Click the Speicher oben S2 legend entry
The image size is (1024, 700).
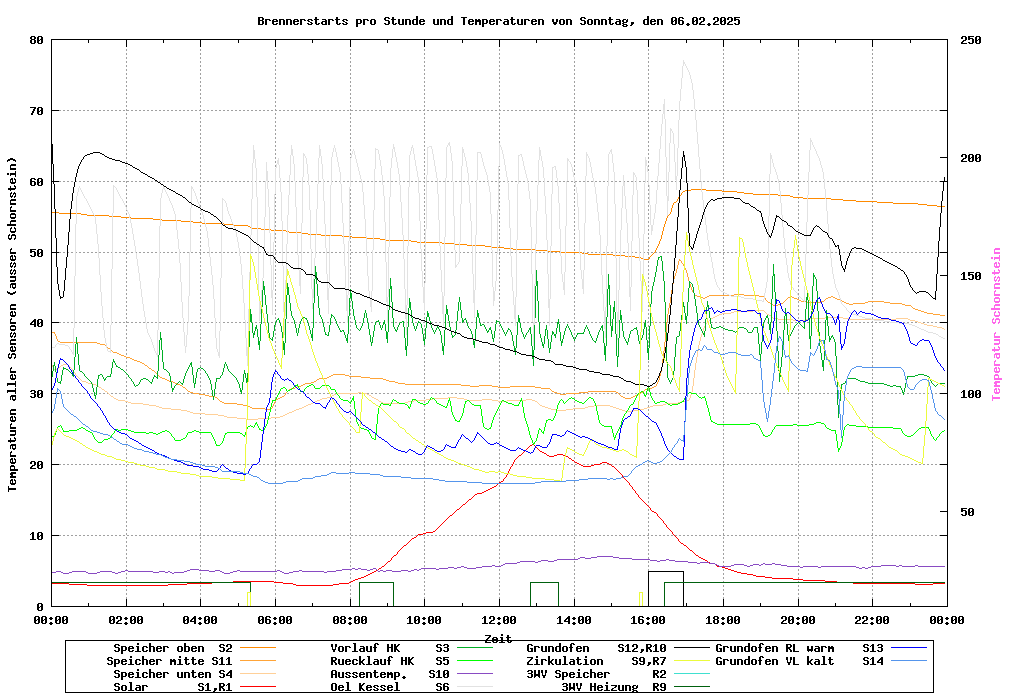click(x=172, y=648)
